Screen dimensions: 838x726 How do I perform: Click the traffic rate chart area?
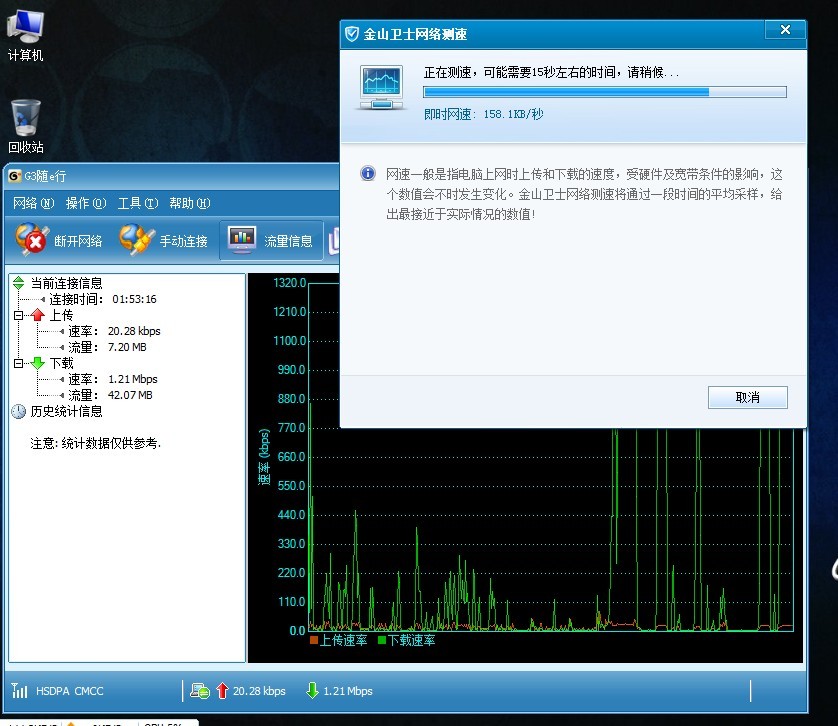tap(550, 529)
